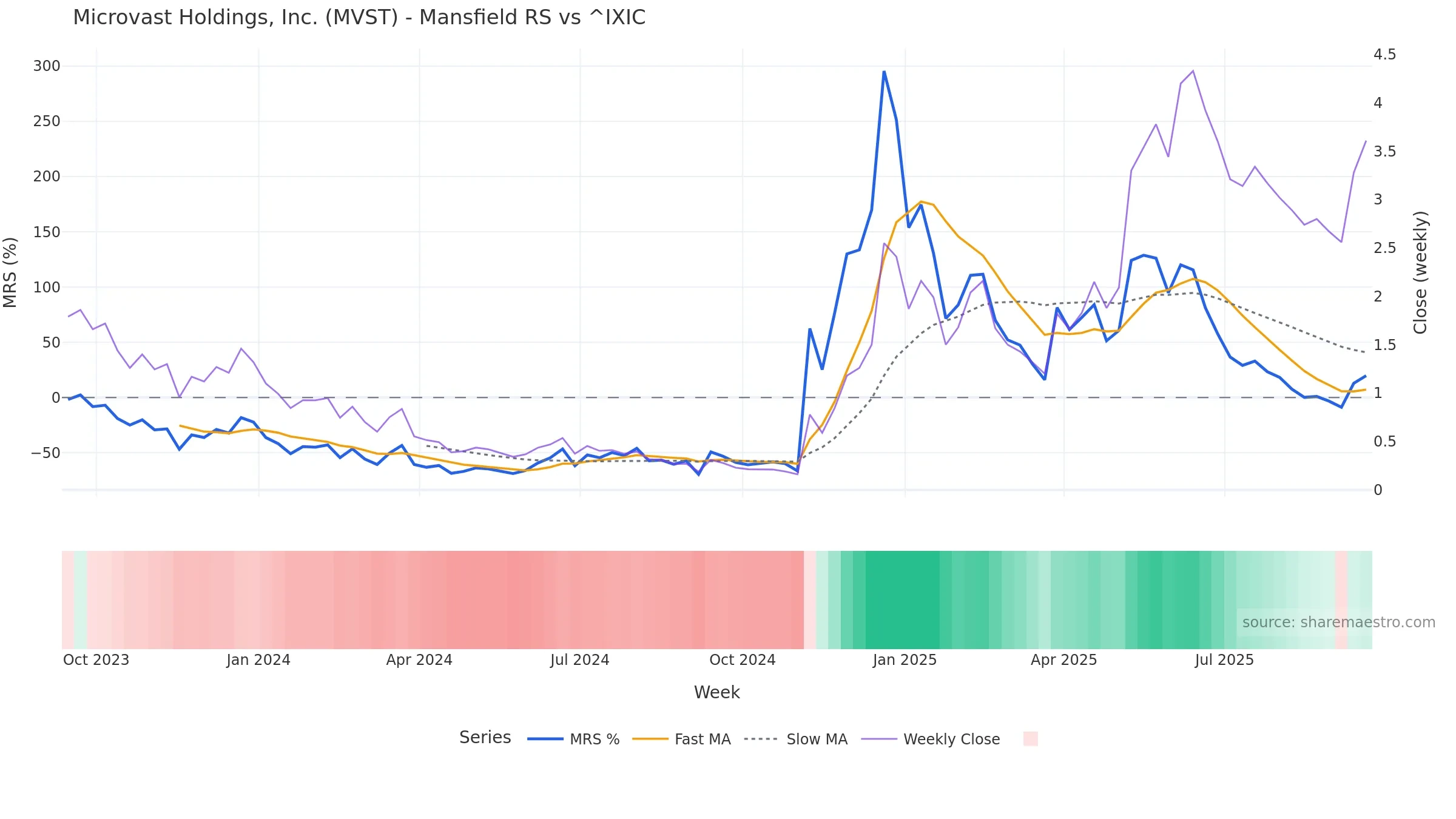Toggle the MRS % legend entry

573,739
